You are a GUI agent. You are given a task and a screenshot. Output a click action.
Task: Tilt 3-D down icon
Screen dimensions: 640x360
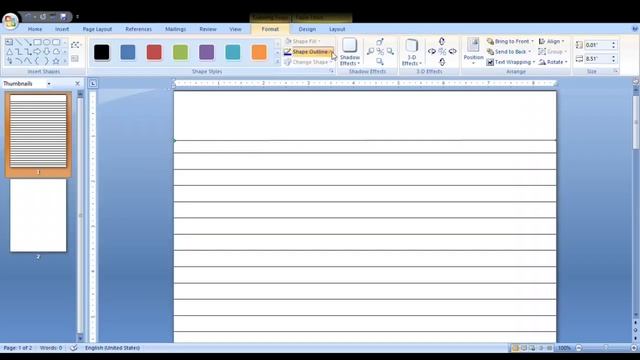[442, 62]
